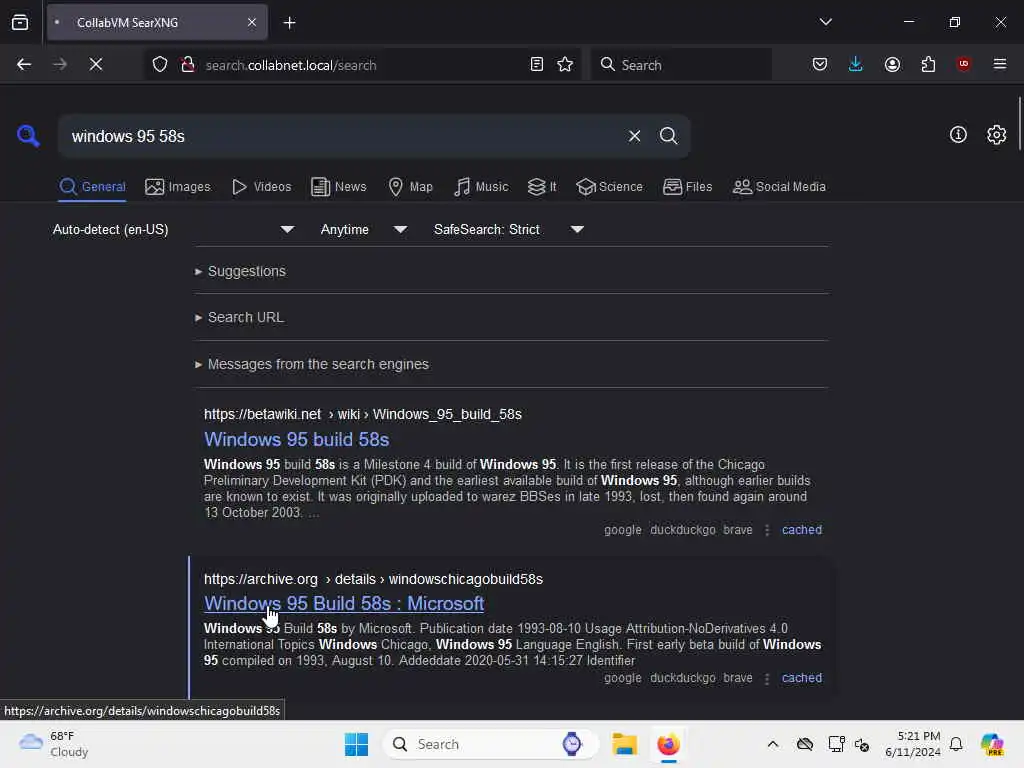The image size is (1024, 768).
Task: Open the Copilot preview icon
Action: click(x=992, y=744)
